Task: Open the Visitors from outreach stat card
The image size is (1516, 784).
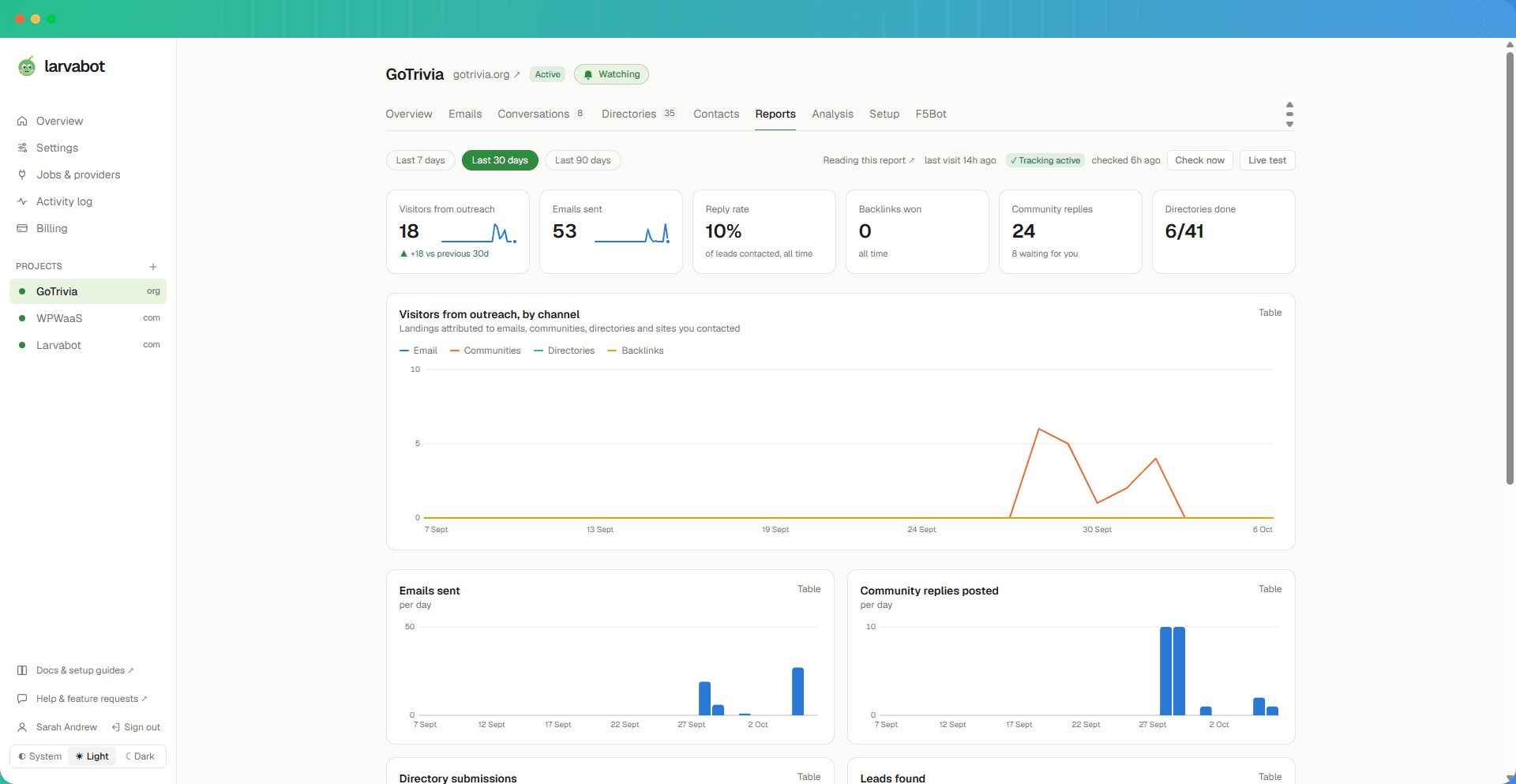Action: [458, 231]
